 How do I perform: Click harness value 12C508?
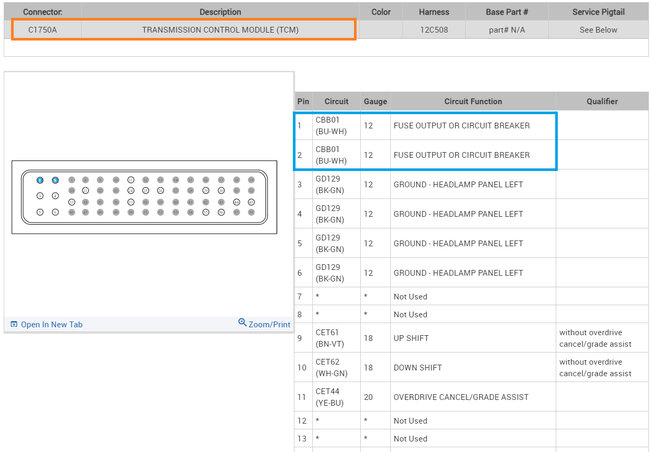tap(434, 30)
